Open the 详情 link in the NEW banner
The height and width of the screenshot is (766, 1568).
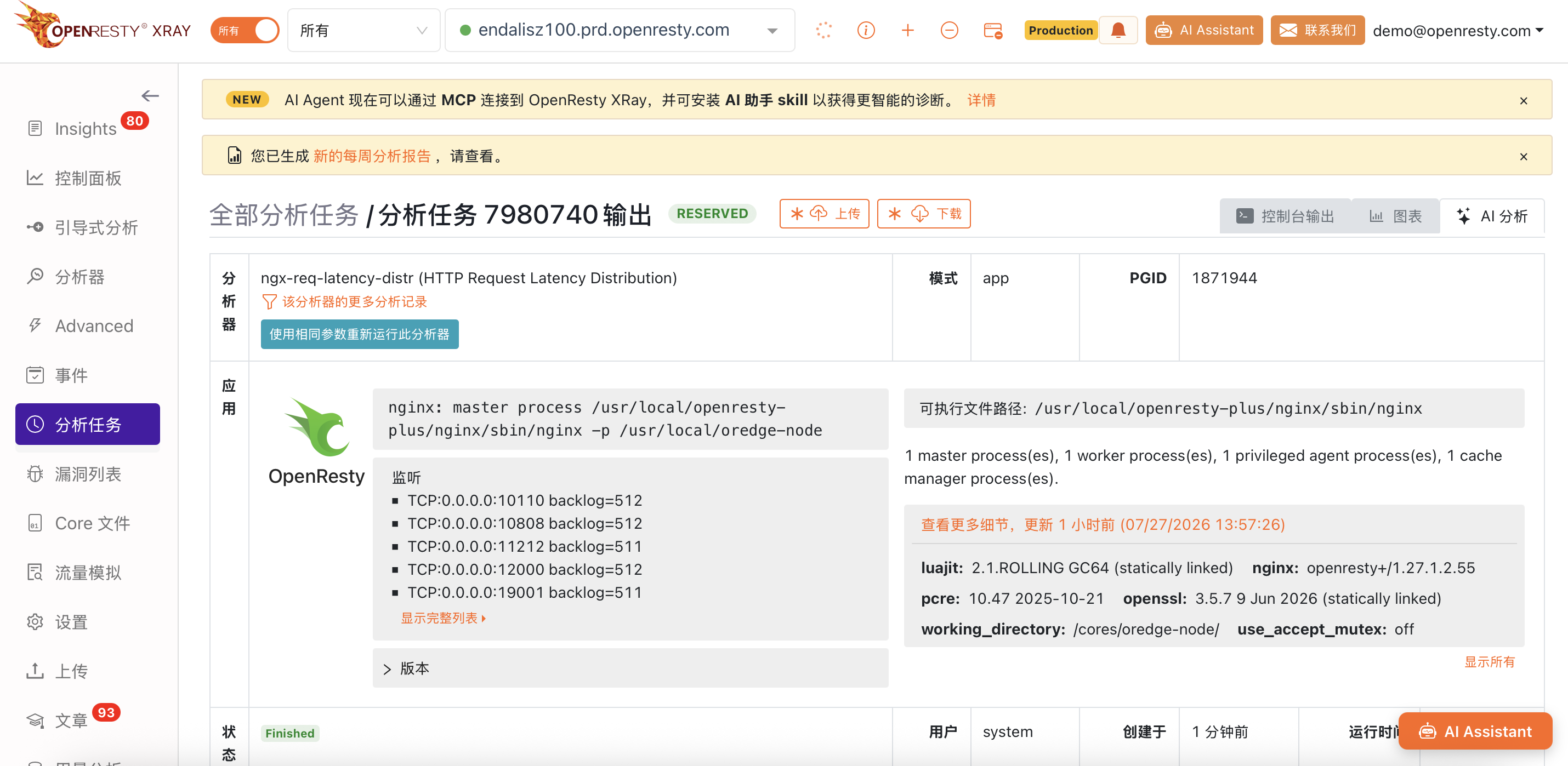pos(981,100)
